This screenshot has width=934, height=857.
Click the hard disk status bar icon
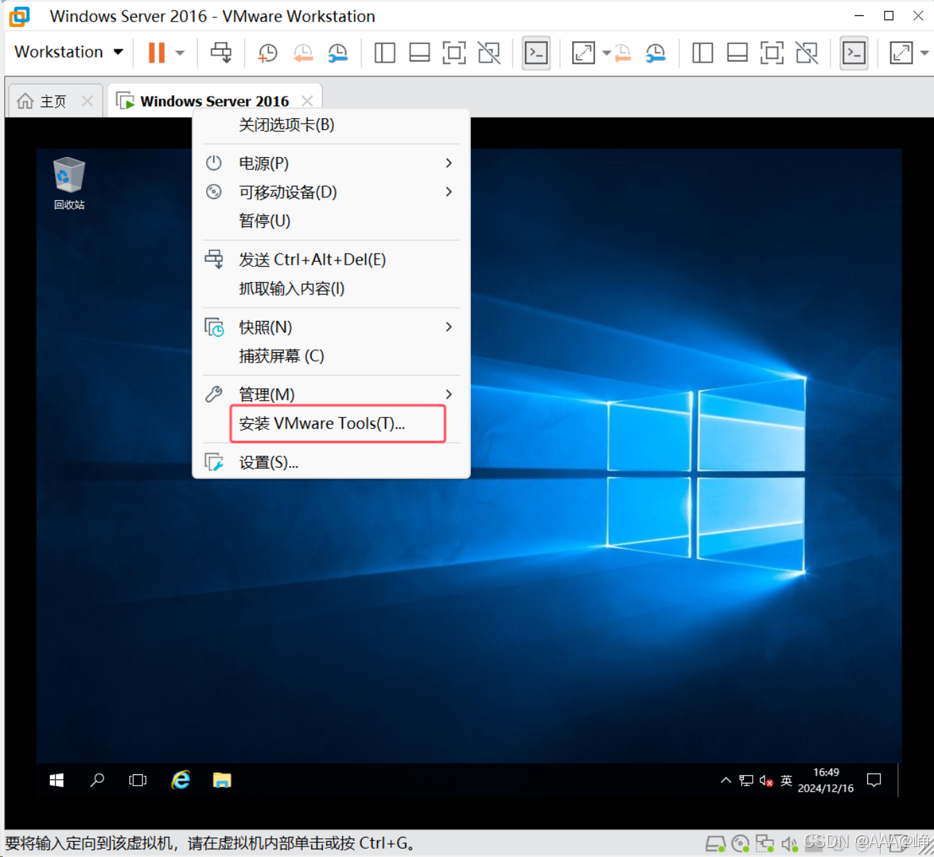point(715,843)
